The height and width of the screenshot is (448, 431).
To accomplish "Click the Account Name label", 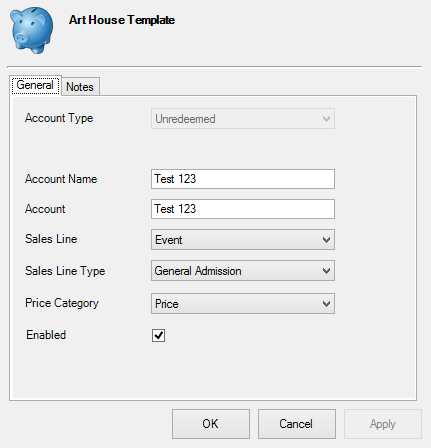I will (x=61, y=179).
